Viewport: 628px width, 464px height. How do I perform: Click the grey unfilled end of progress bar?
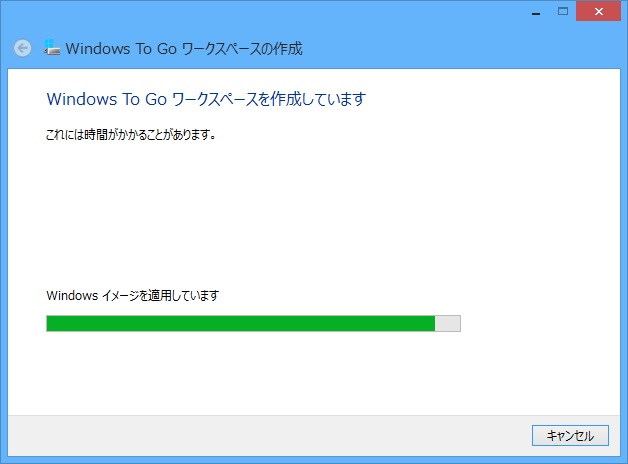(447, 323)
